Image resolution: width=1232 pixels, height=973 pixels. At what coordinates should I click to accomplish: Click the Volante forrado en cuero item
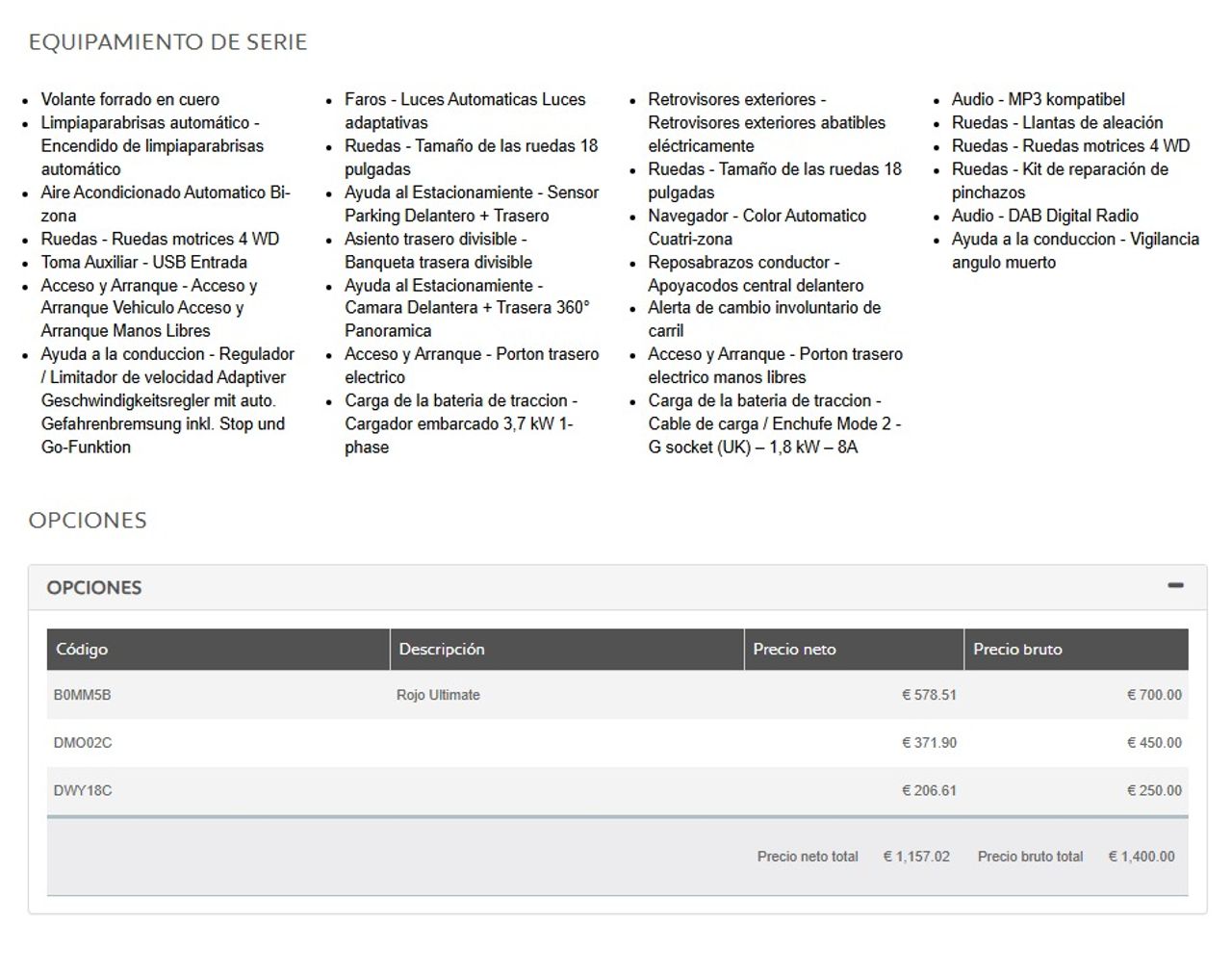[130, 99]
